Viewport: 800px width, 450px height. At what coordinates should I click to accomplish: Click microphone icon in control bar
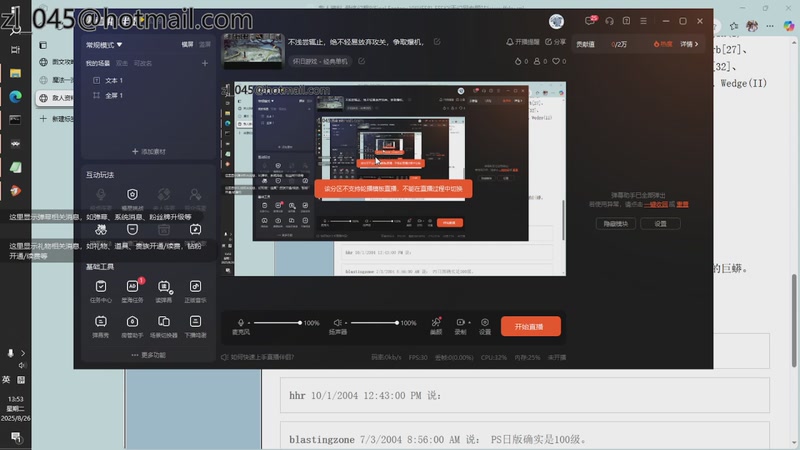[x=241, y=322]
